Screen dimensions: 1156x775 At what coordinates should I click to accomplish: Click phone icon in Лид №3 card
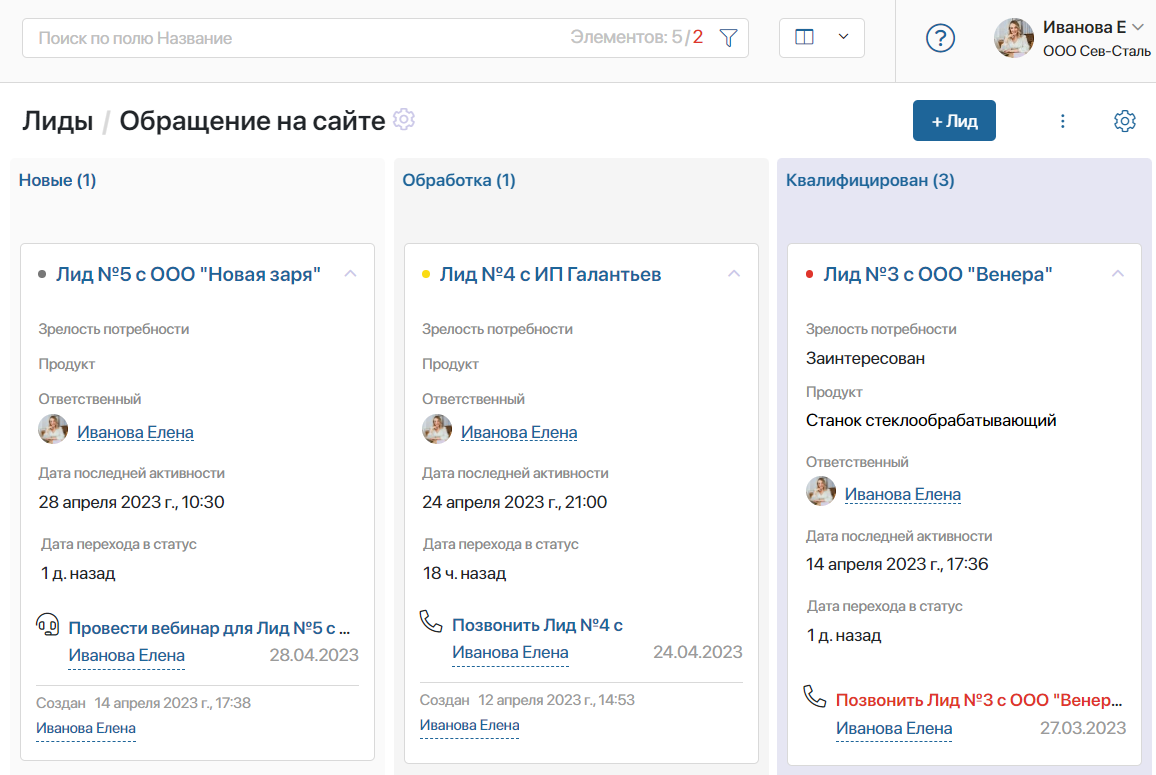[x=815, y=696]
